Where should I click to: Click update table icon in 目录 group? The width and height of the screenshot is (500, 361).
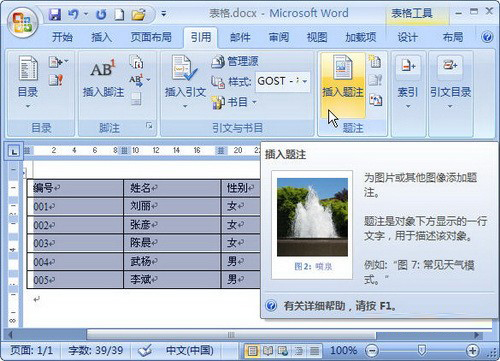(x=56, y=80)
